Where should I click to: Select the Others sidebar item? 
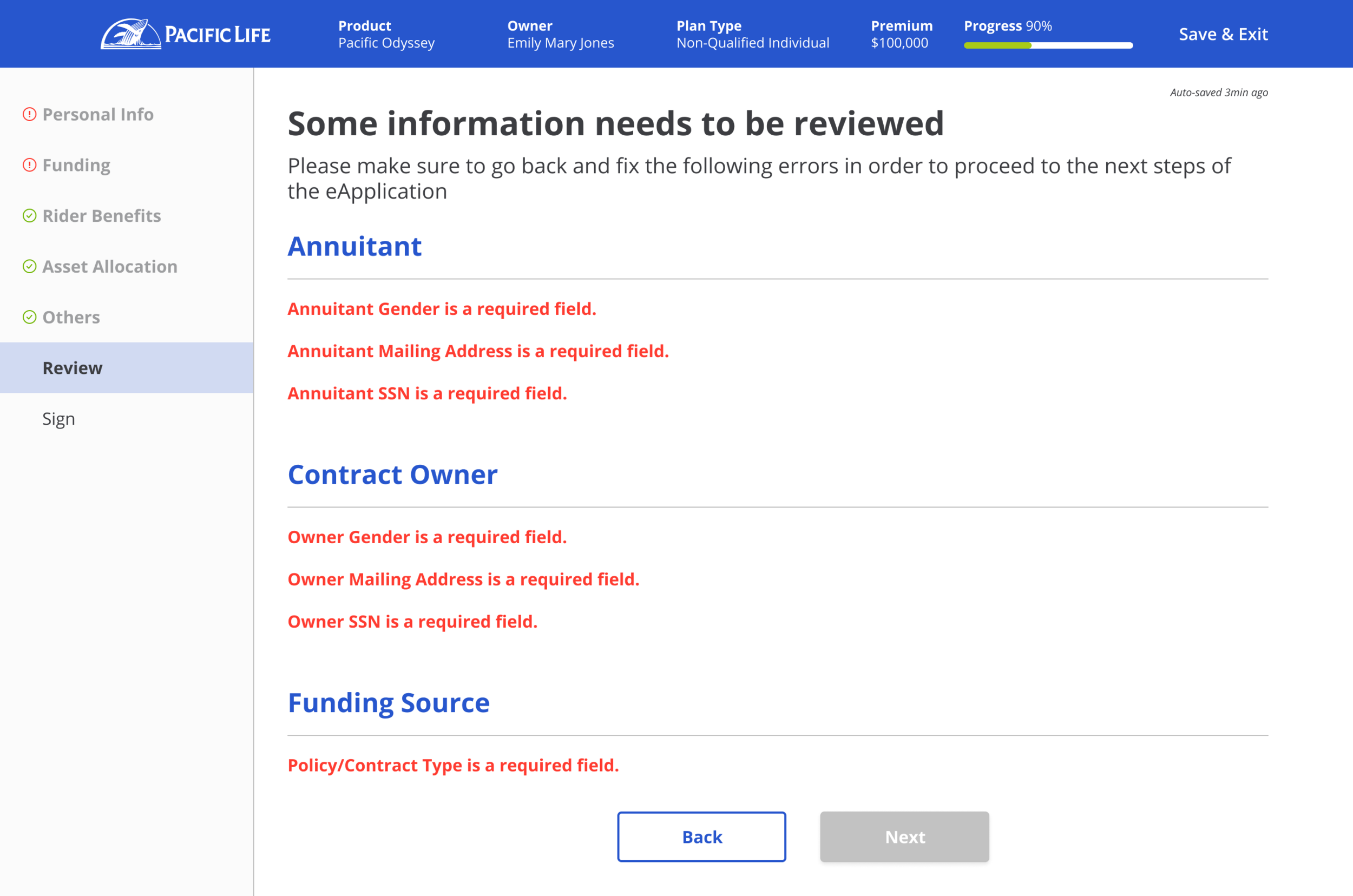71,317
